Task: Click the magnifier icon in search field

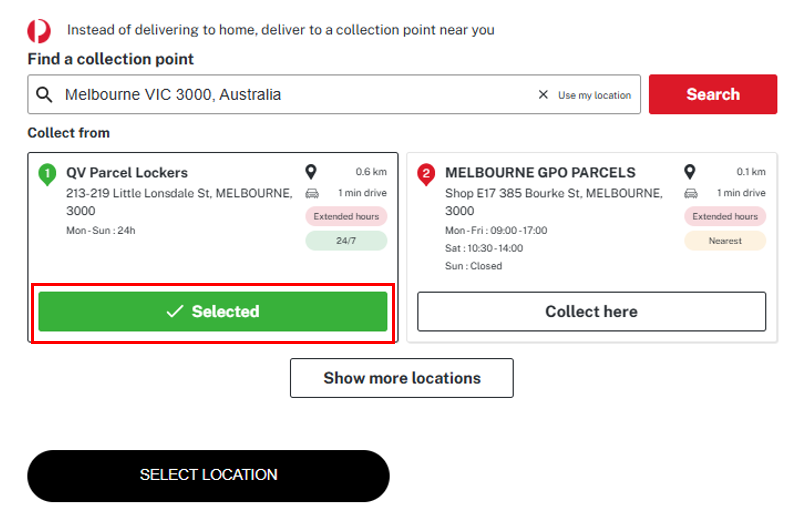Action: [44, 95]
